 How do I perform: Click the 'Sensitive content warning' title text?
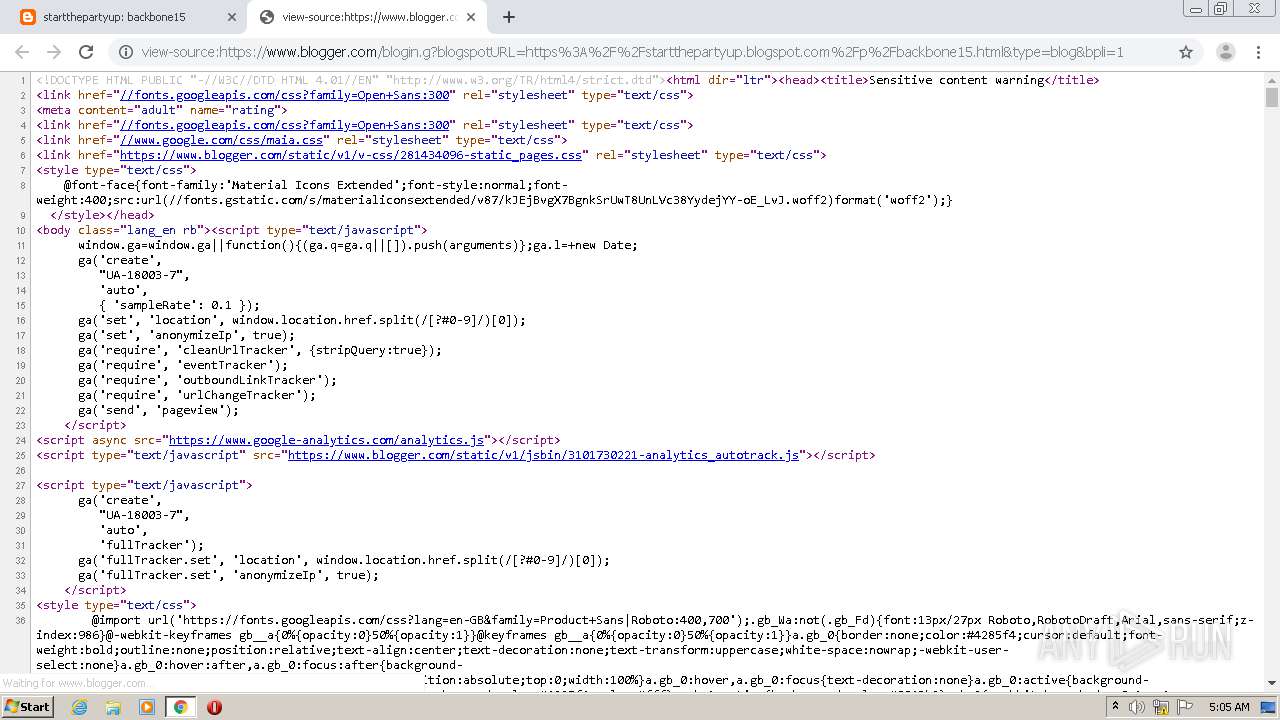tap(956, 80)
